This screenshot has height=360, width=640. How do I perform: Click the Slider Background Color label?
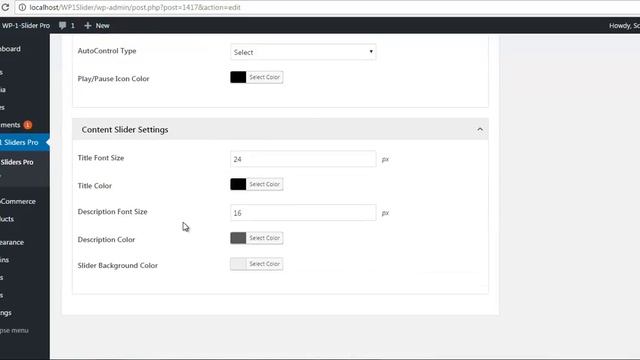point(118,265)
